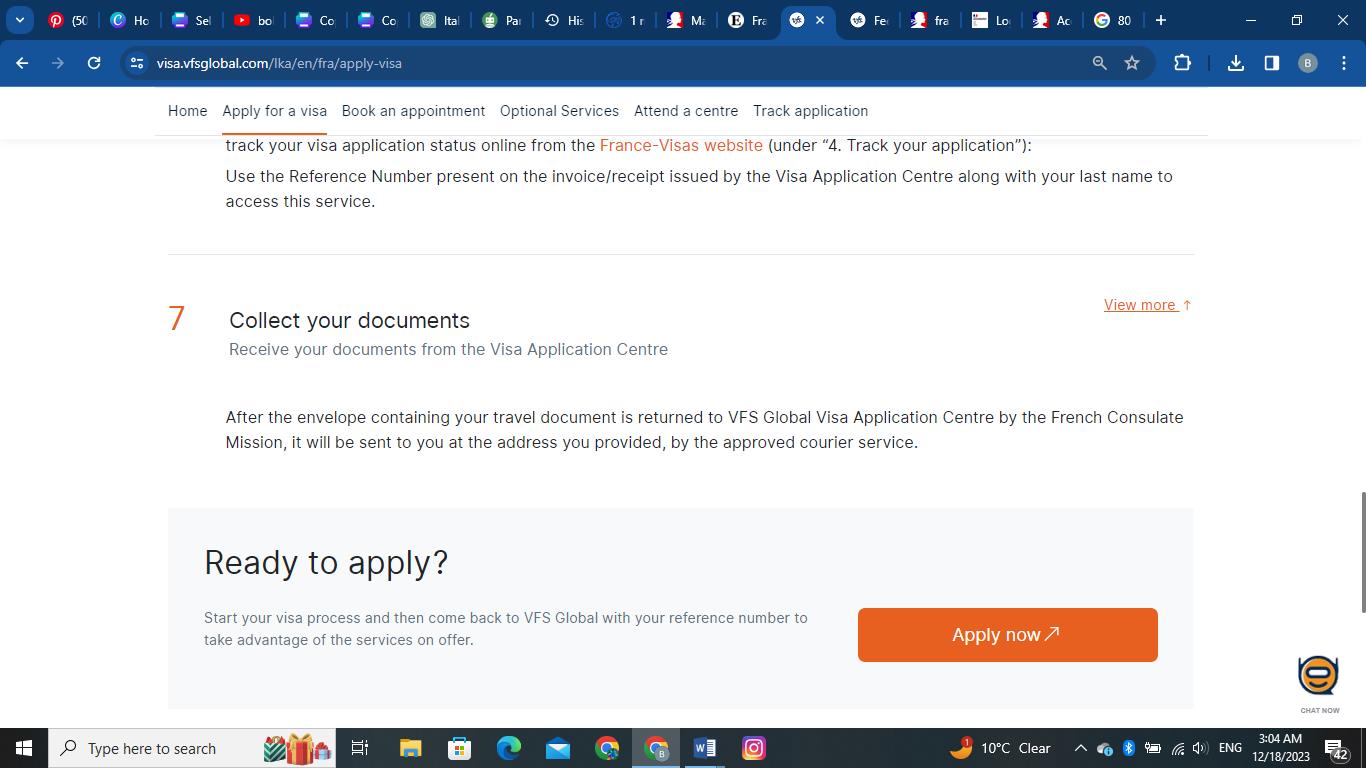Bookmark this page with star icon
Screen dimensions: 1366x768
point(1132,63)
